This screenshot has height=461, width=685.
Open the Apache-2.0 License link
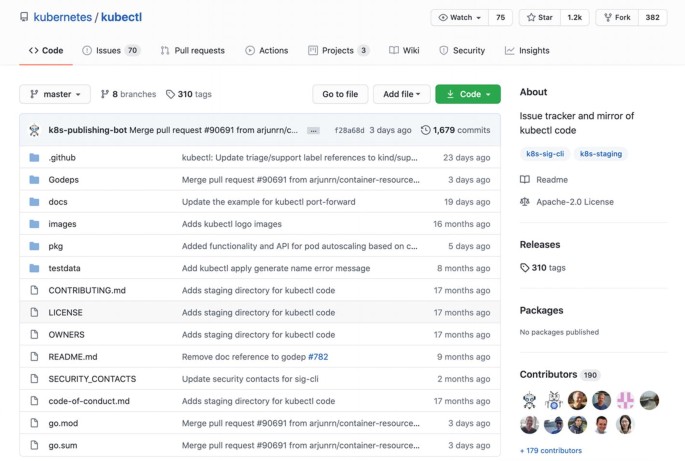point(575,202)
